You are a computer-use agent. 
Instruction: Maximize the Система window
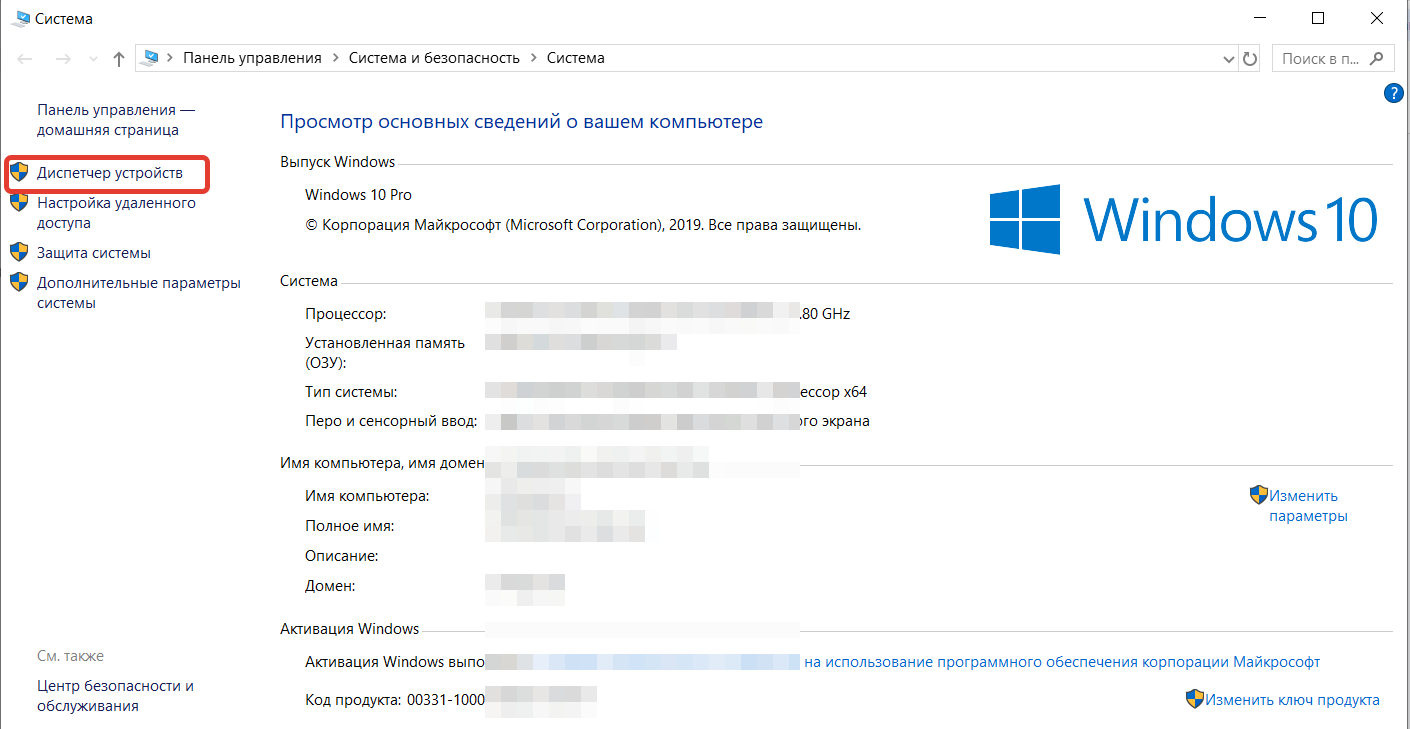click(x=1318, y=18)
